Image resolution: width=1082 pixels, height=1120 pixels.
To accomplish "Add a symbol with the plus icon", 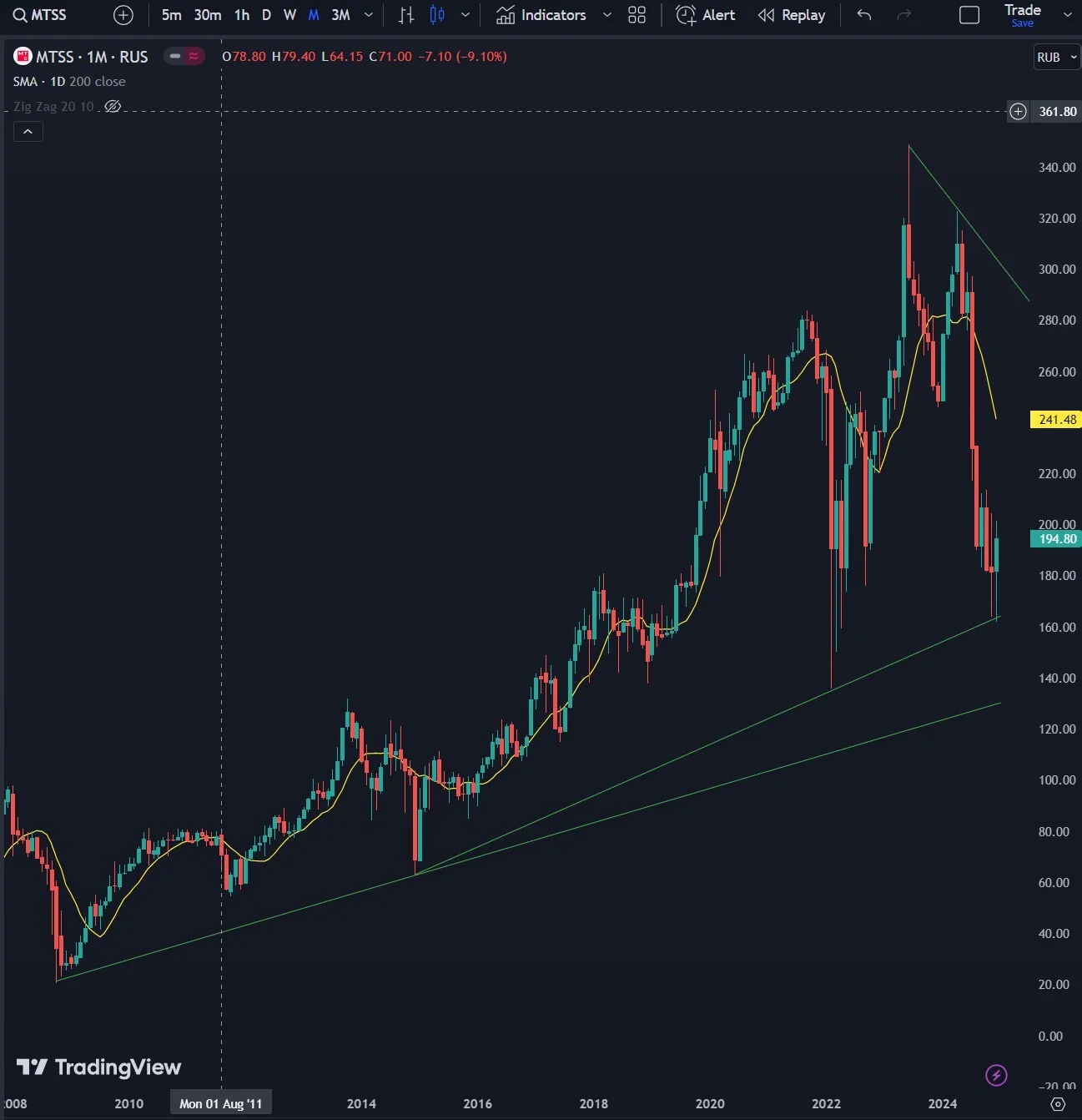I will (123, 15).
